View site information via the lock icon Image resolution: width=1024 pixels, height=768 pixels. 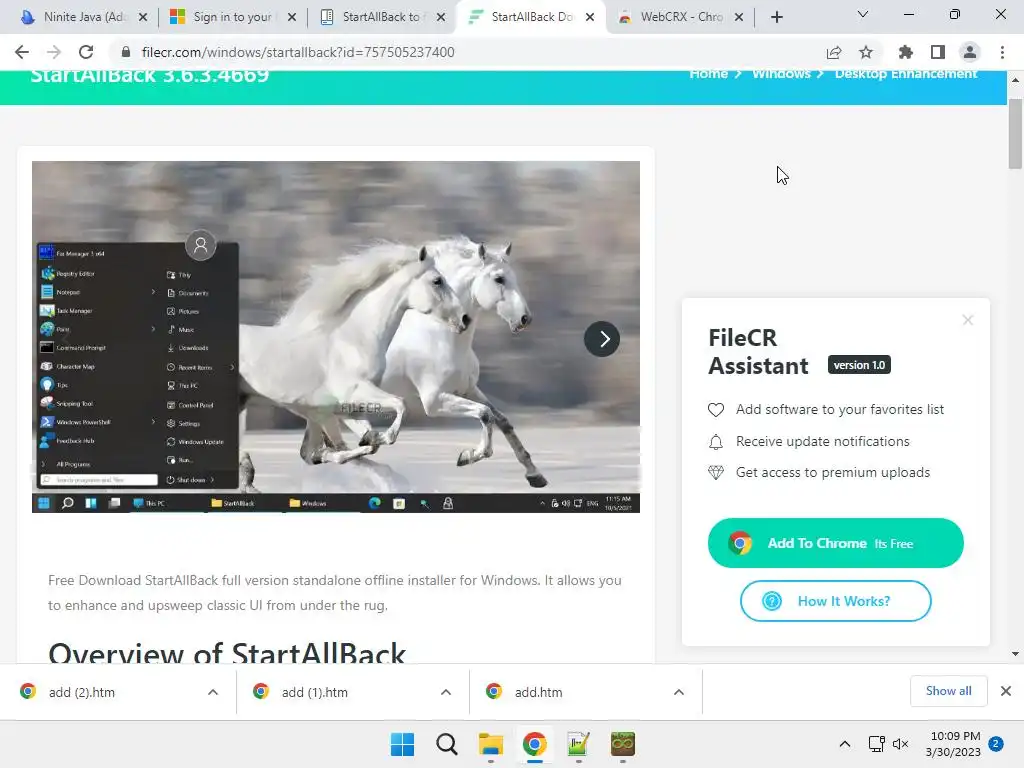(x=126, y=52)
